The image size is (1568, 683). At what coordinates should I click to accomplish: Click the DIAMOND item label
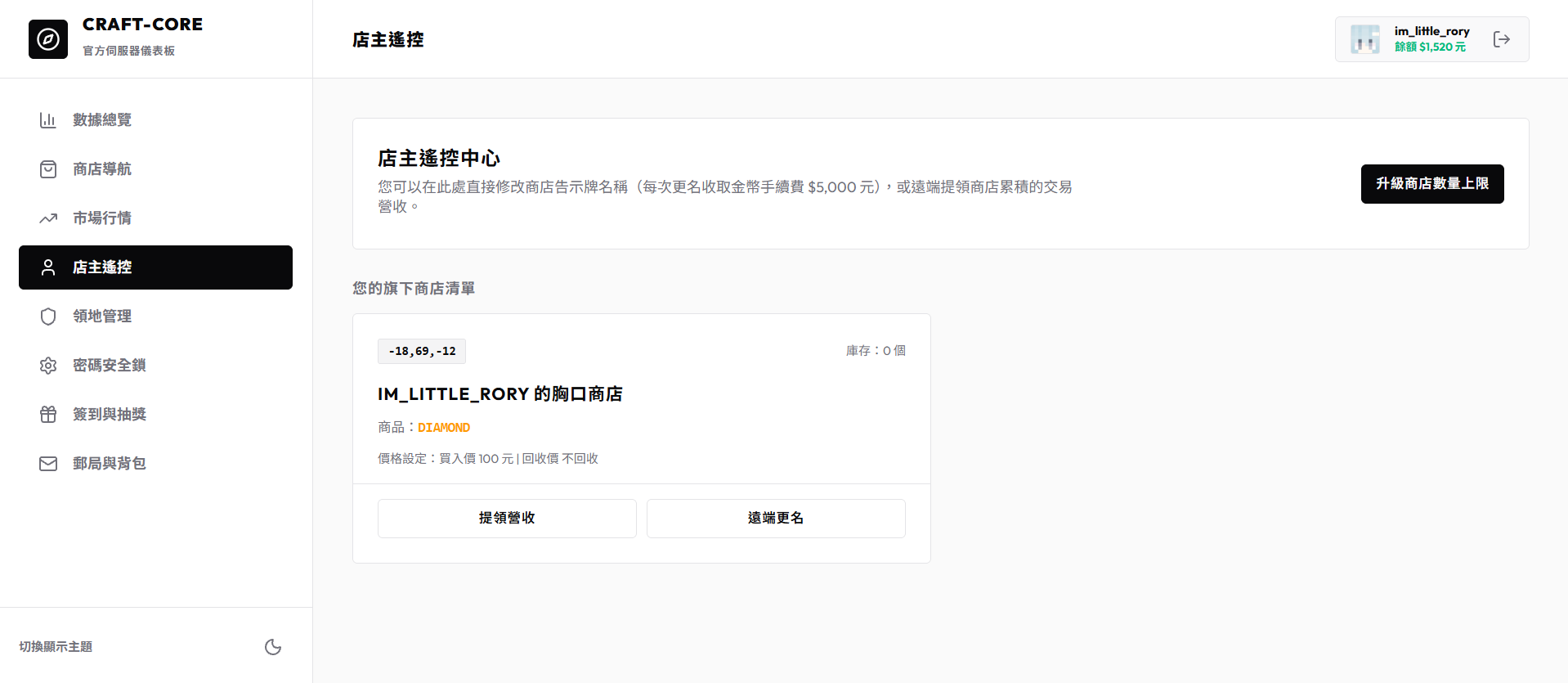444,428
